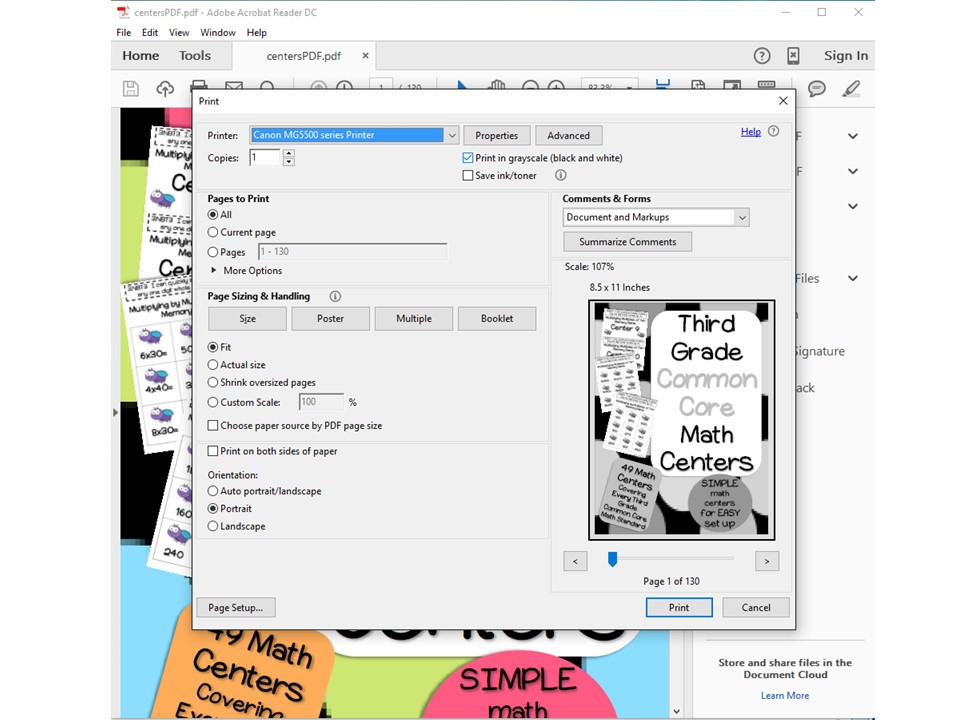Open the View menu
Viewport: 960px width, 720px height.
(179, 32)
